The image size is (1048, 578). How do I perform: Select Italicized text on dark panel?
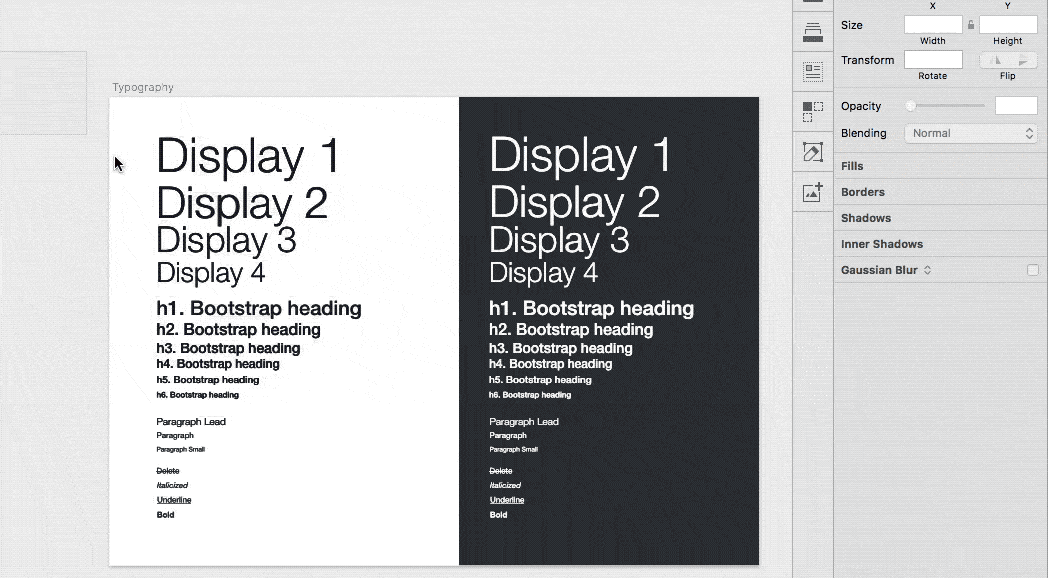pos(505,485)
